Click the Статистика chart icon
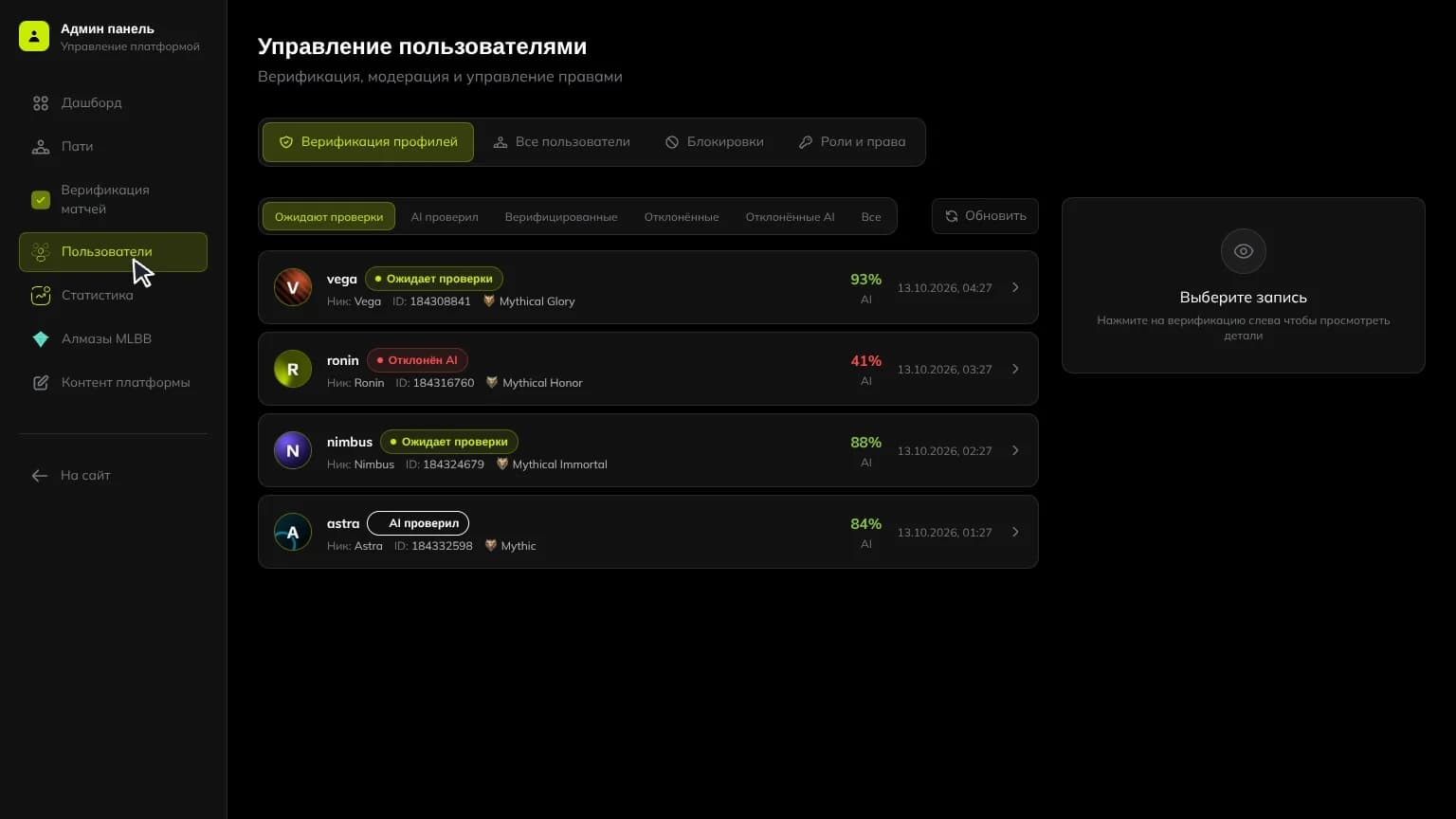The height and width of the screenshot is (819, 1456). click(x=41, y=296)
